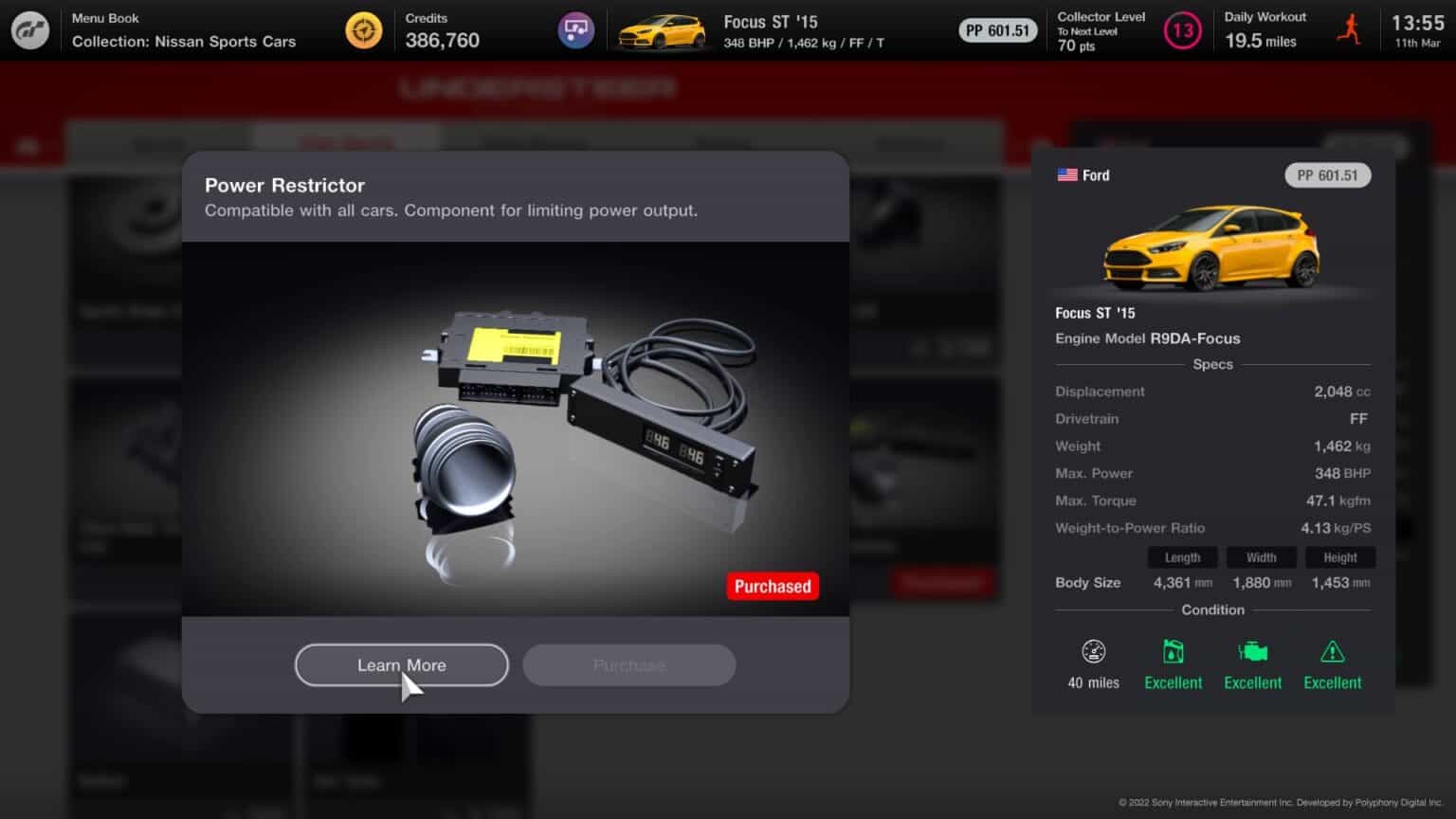Viewport: 1456px width, 819px height.
Task: Select the warning triangle condition icon
Action: pyautogui.click(x=1332, y=653)
